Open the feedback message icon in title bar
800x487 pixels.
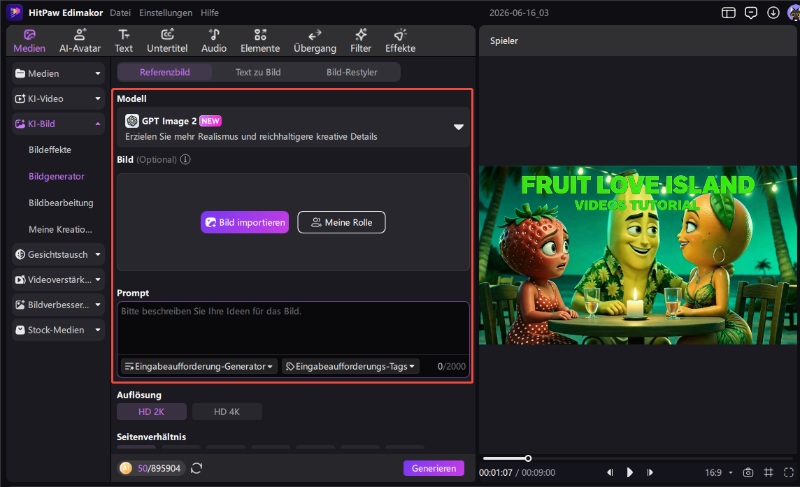[x=751, y=13]
